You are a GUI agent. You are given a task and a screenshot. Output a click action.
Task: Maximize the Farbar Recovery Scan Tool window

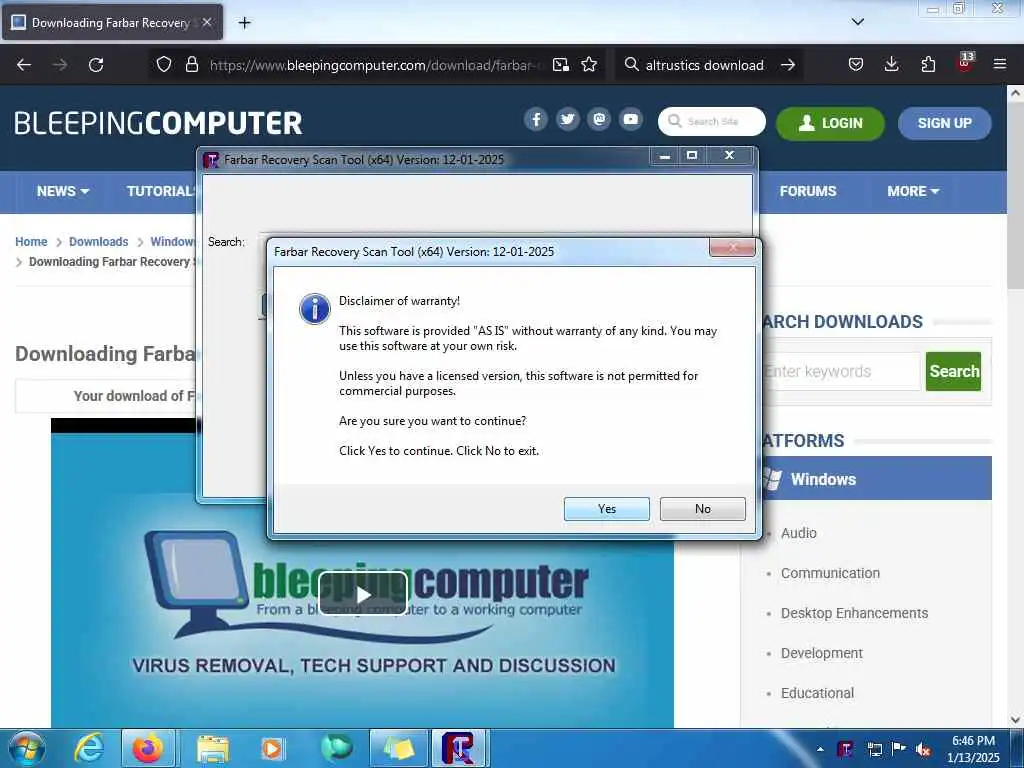point(692,155)
